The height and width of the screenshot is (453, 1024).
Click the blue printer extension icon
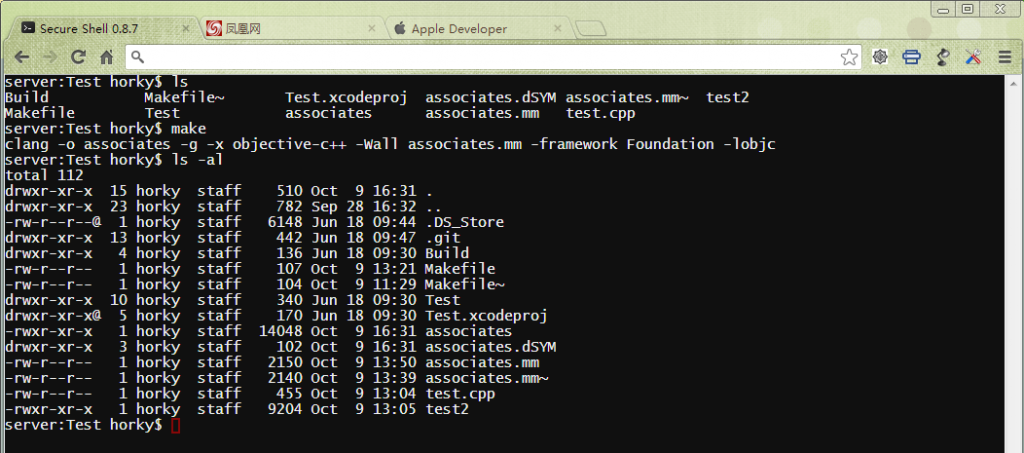(x=912, y=57)
